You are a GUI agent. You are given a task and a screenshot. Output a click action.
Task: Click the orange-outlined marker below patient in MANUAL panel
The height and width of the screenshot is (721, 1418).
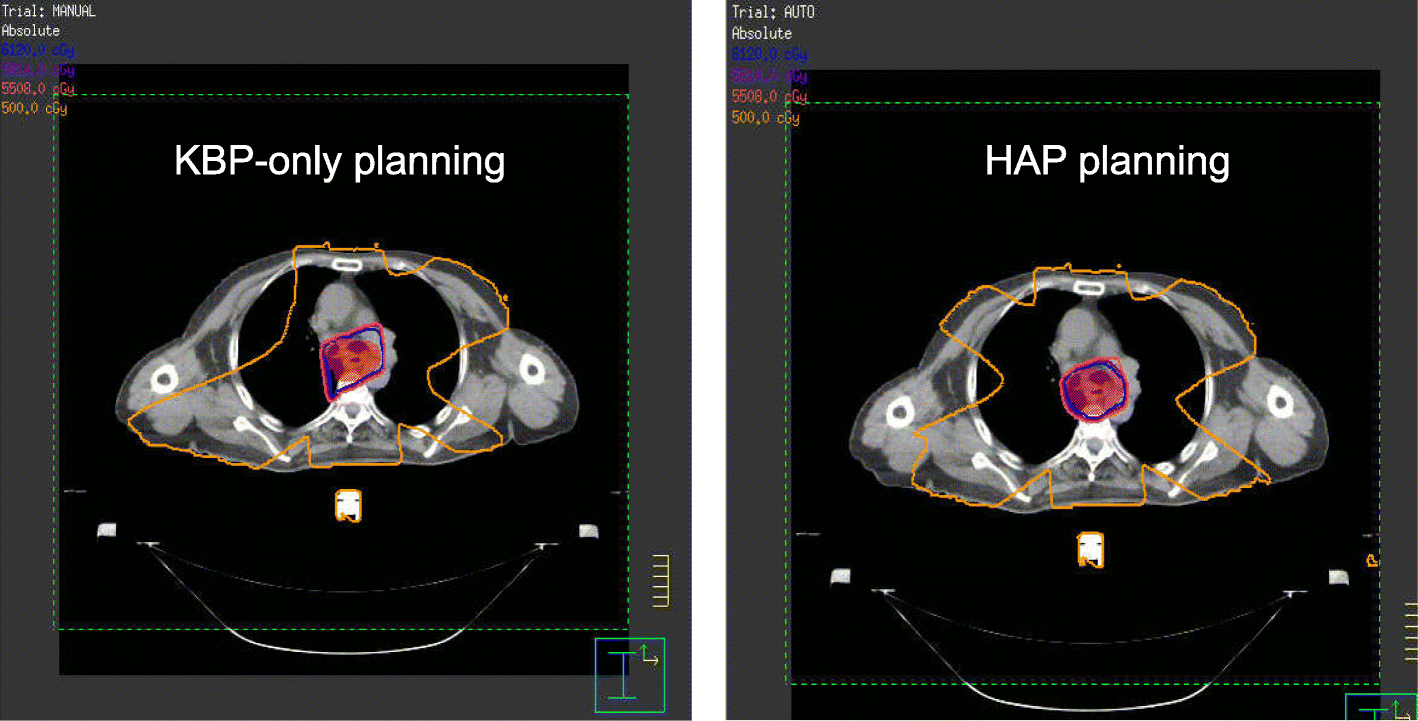click(347, 506)
